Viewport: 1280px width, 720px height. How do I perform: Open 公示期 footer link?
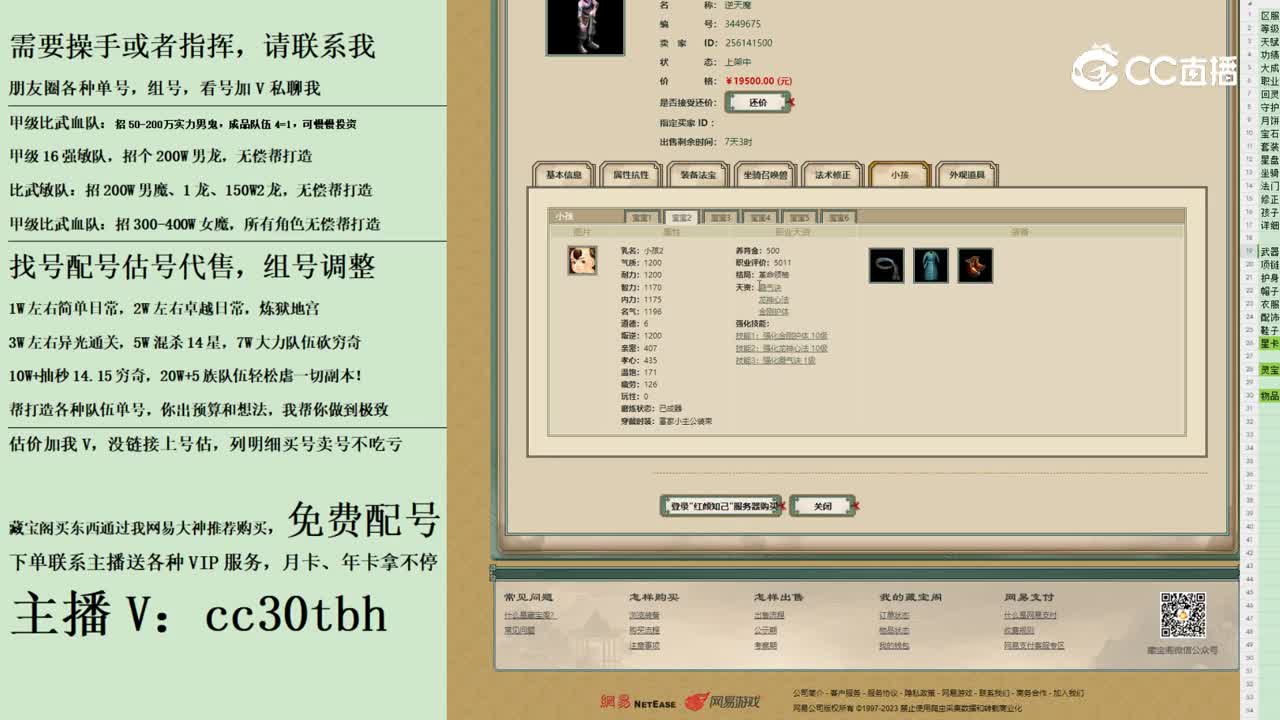point(765,630)
